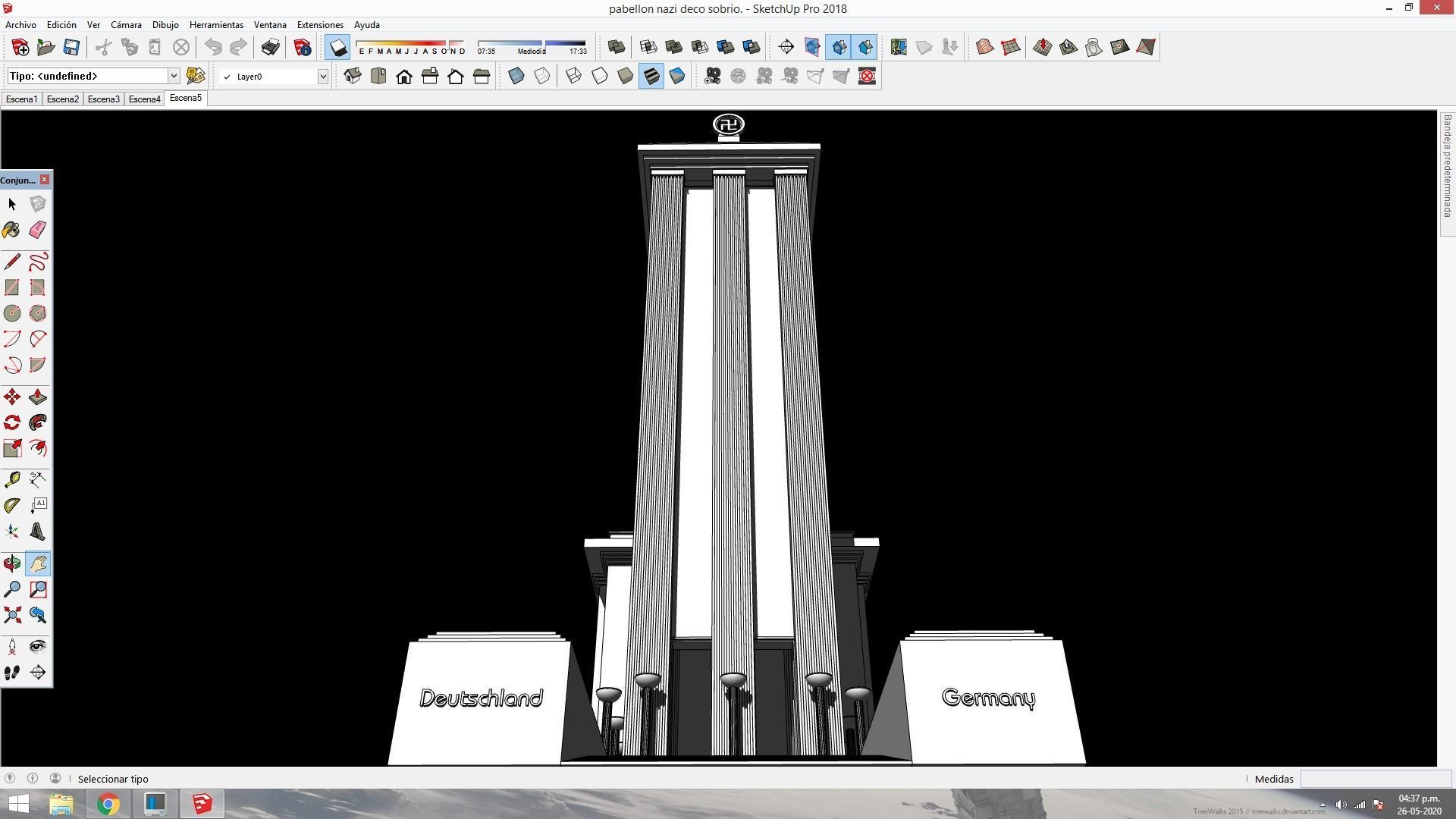Open the Model Info icon
The image size is (1456, 819).
[x=303, y=47]
